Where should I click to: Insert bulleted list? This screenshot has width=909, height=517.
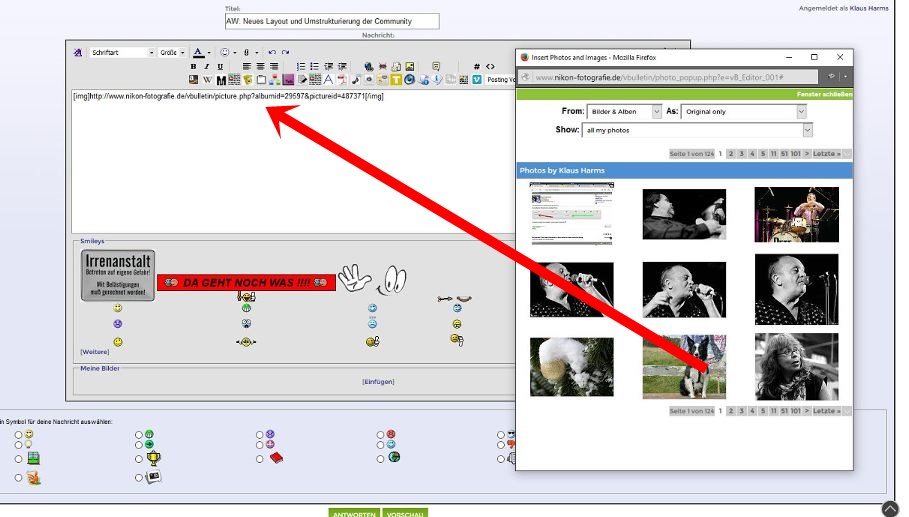click(x=314, y=67)
